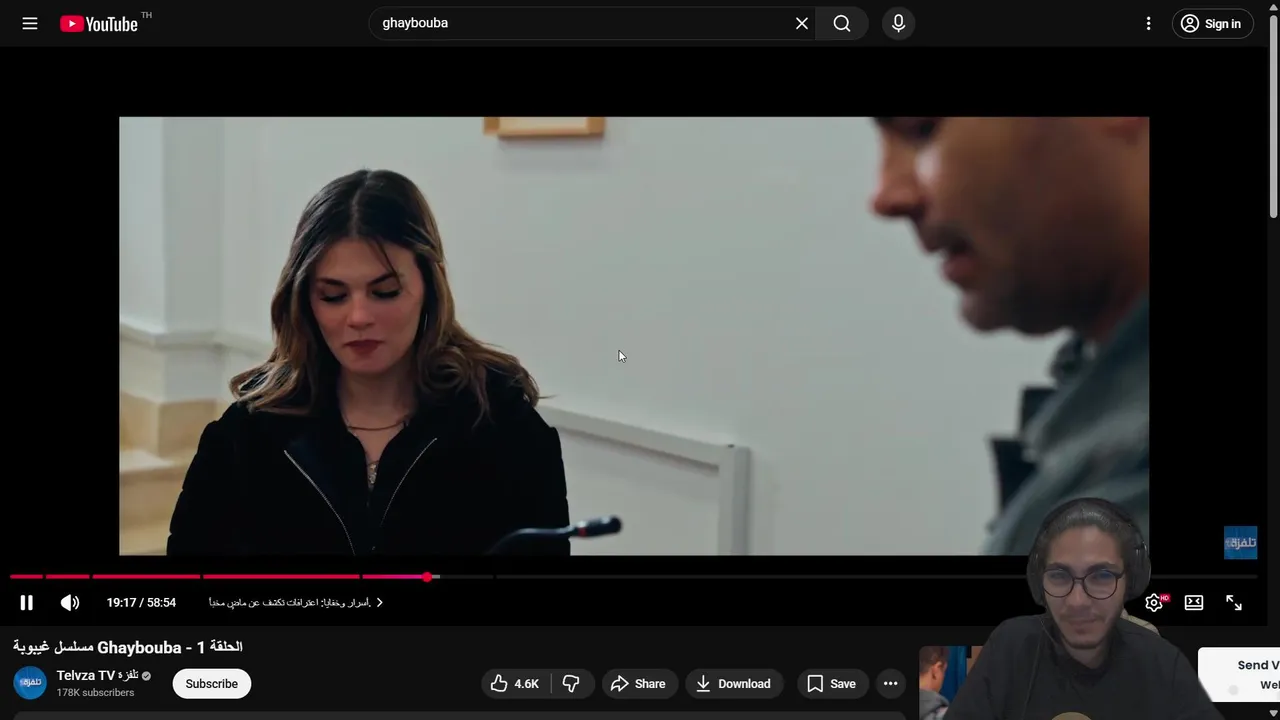This screenshot has height=720, width=1280.
Task: Pause the video playback
Action: (27, 602)
